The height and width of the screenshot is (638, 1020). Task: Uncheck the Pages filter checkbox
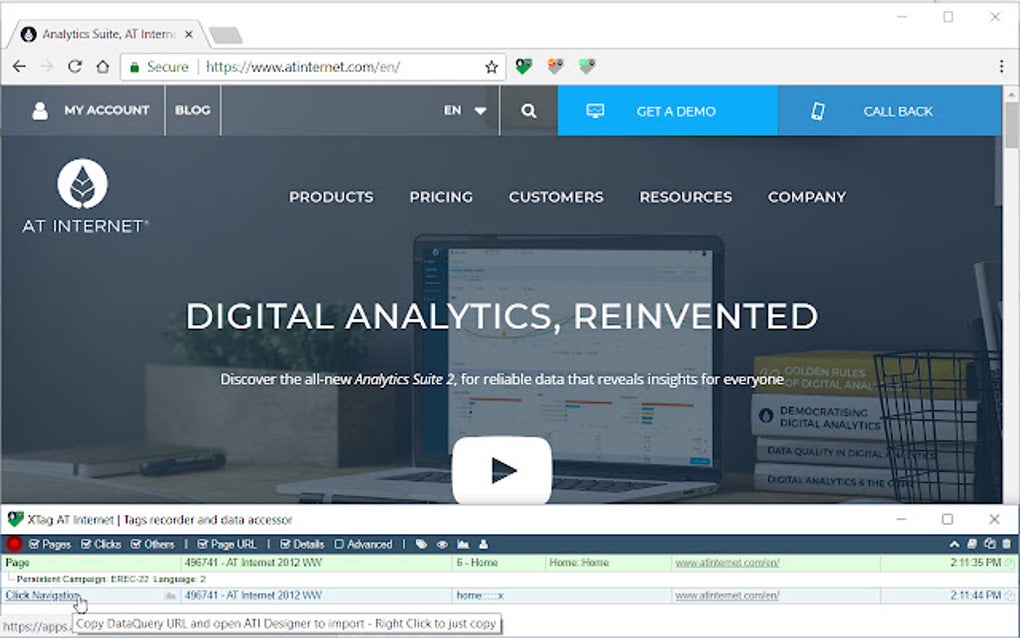coord(33,544)
